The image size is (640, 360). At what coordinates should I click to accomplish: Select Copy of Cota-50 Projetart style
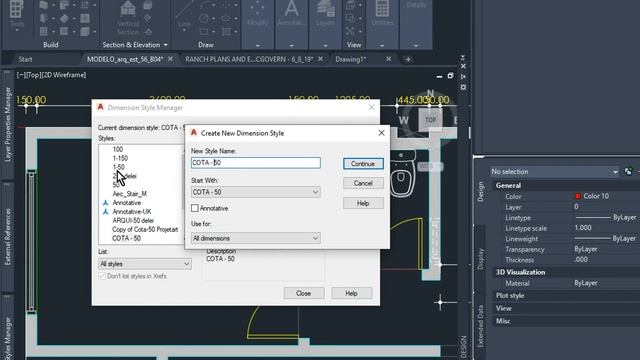coord(145,229)
